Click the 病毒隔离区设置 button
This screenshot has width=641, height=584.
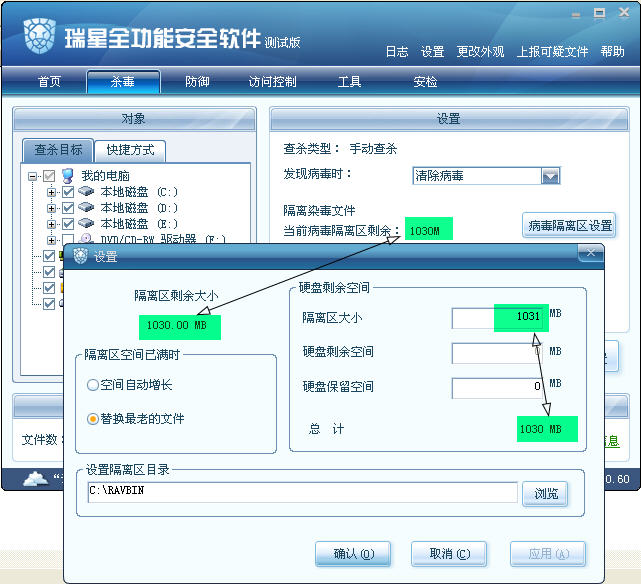coord(569,225)
